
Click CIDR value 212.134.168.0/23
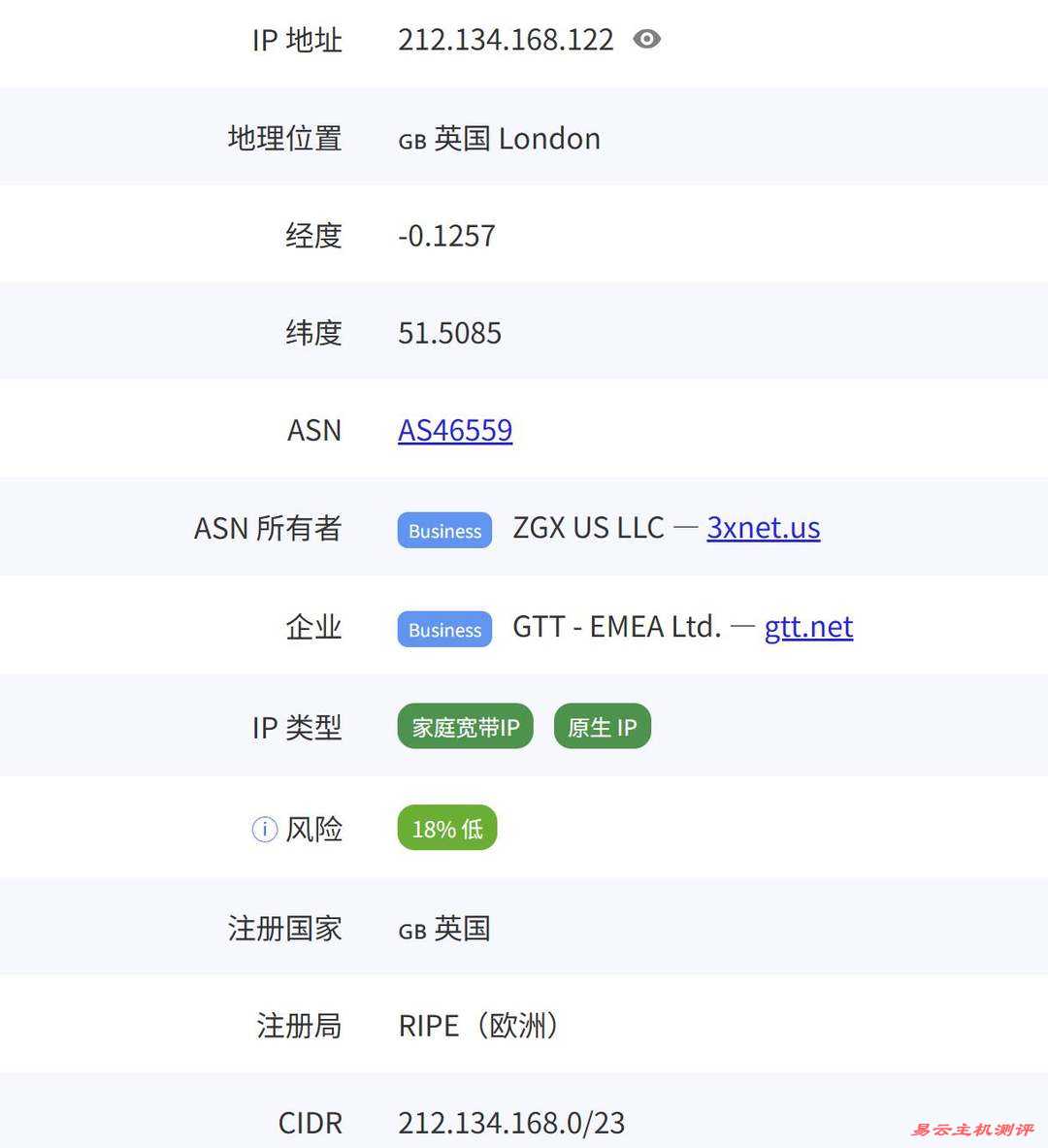tap(511, 1123)
